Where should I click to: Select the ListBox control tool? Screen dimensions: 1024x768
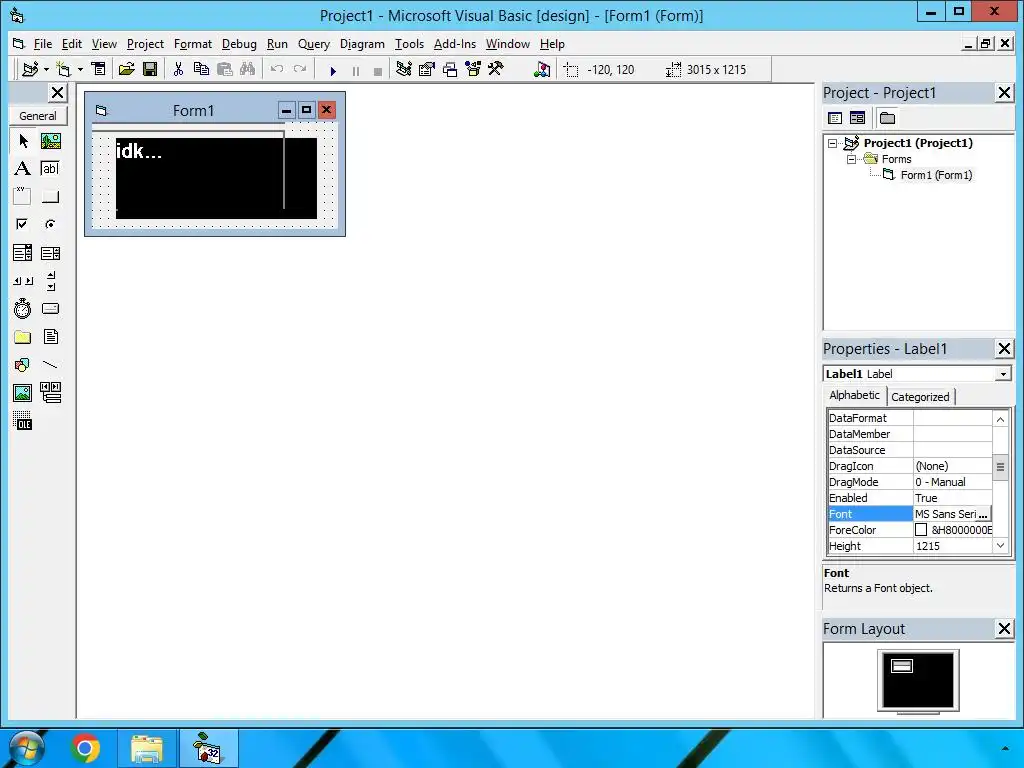tap(51, 253)
